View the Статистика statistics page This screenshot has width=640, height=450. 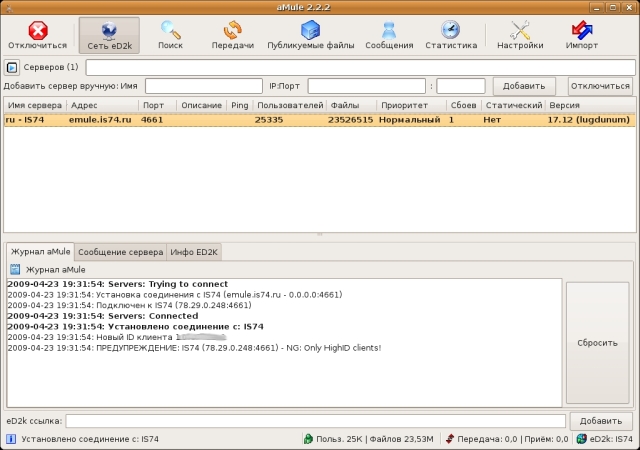pyautogui.click(x=450, y=34)
